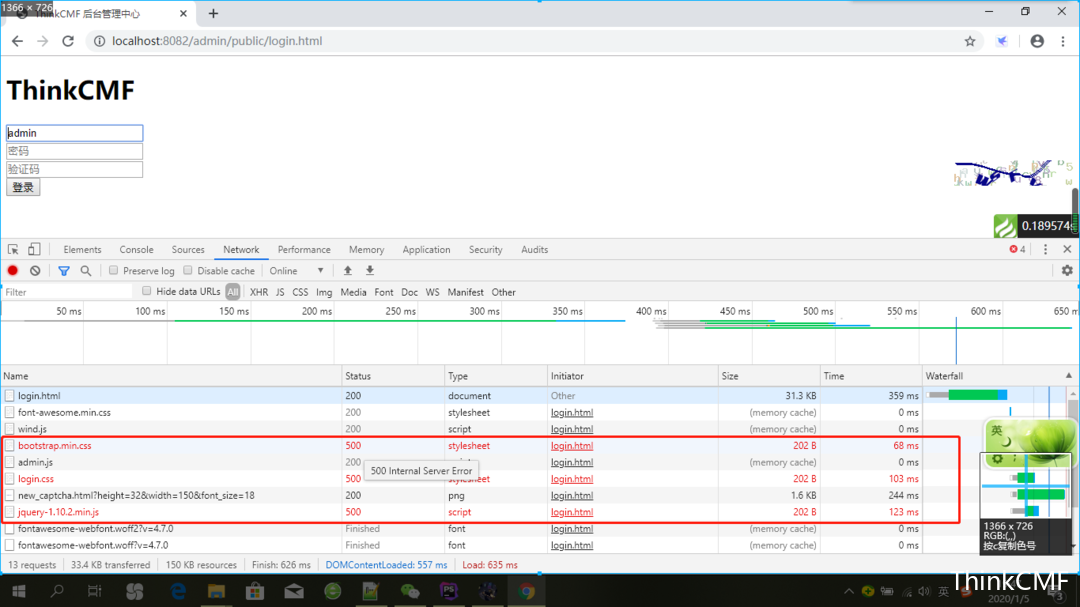Enable the Preserve log checkbox

114,270
